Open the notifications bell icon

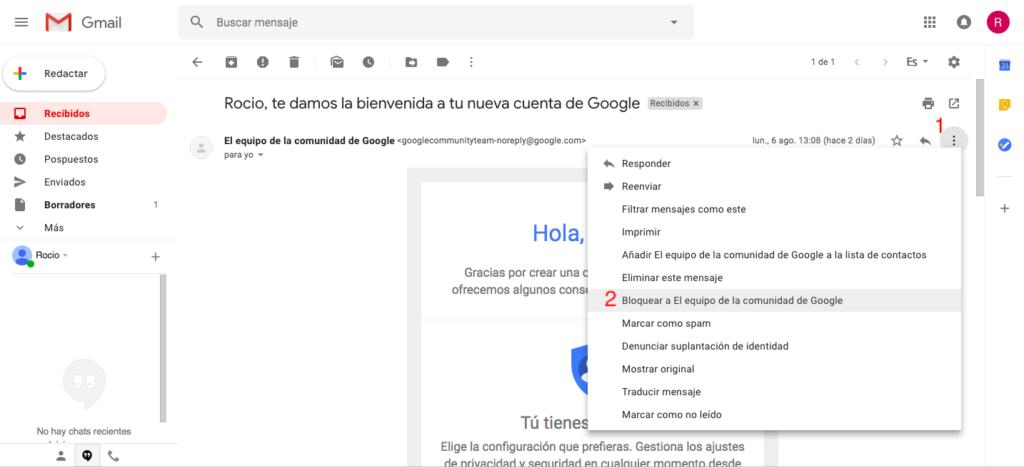click(964, 22)
